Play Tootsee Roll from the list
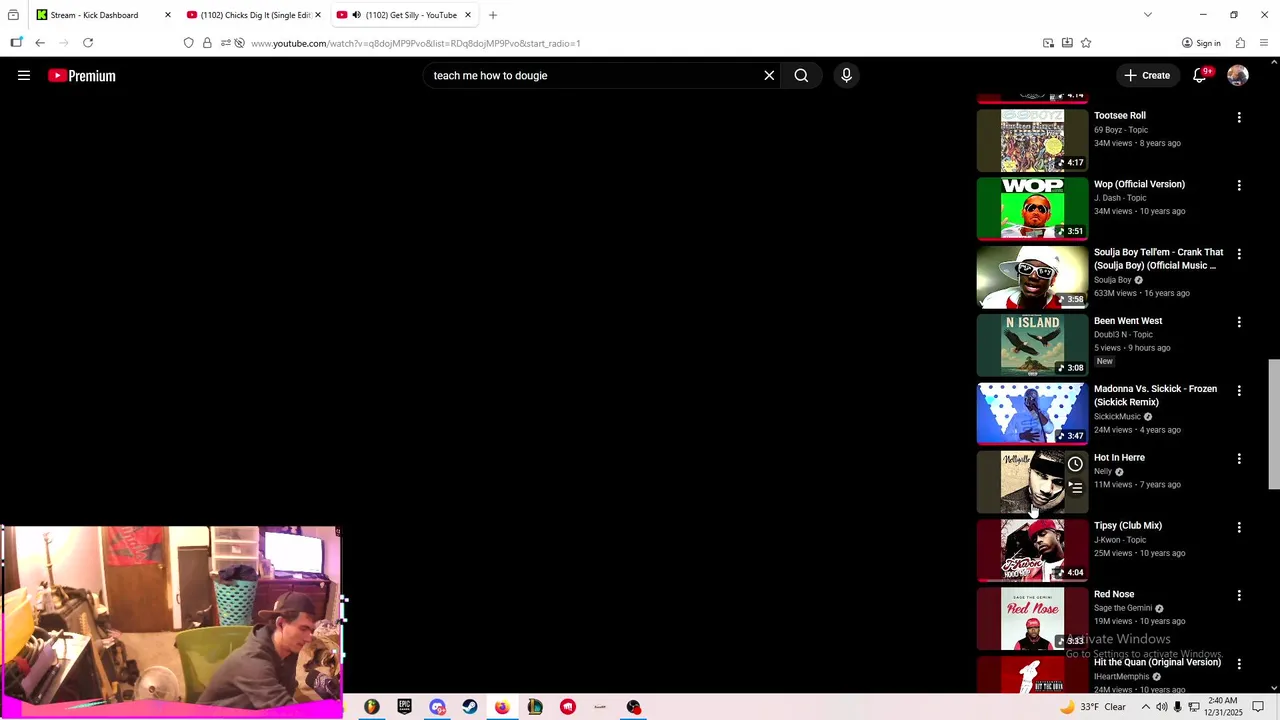 tap(1032, 140)
